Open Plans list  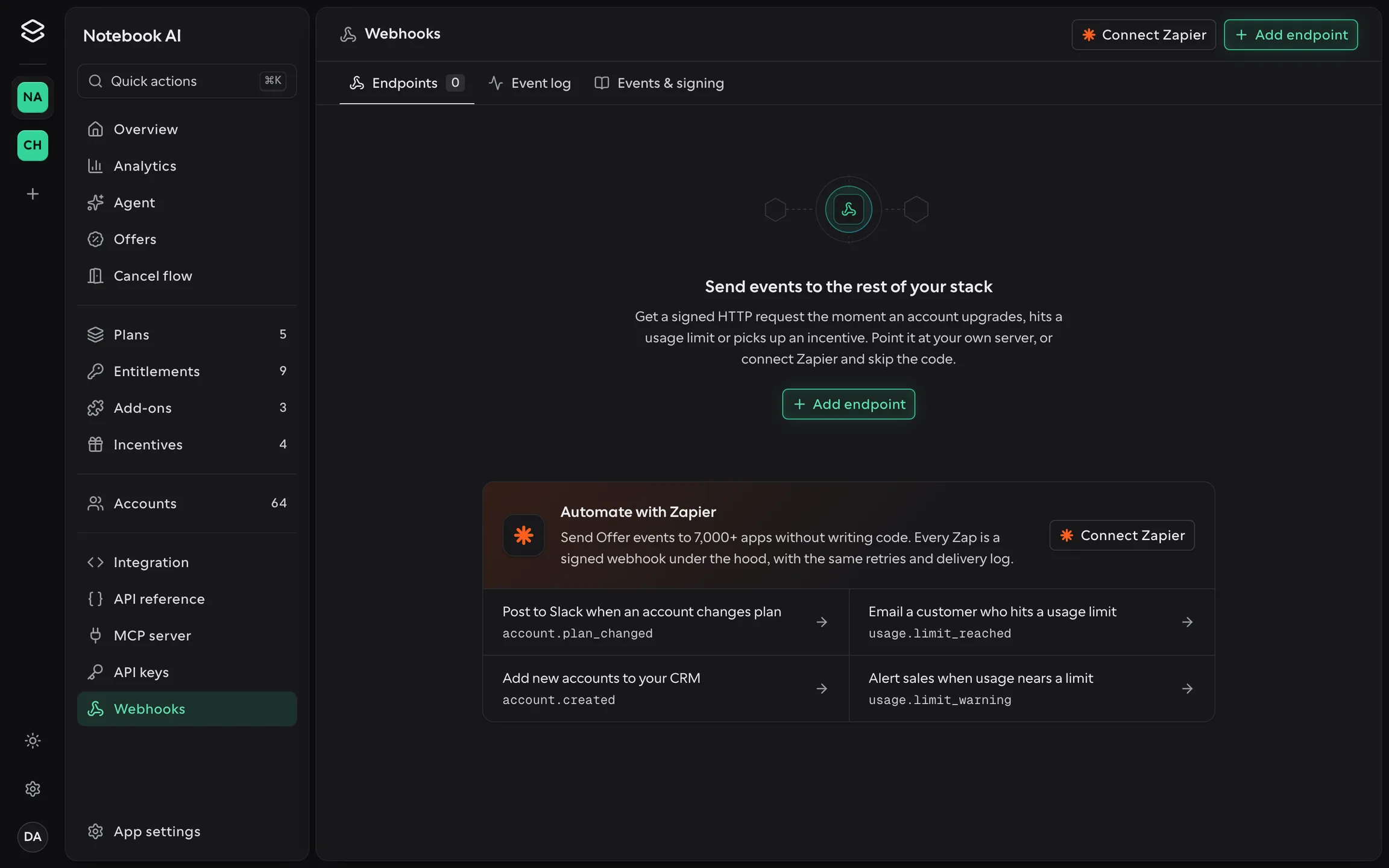[x=187, y=335]
